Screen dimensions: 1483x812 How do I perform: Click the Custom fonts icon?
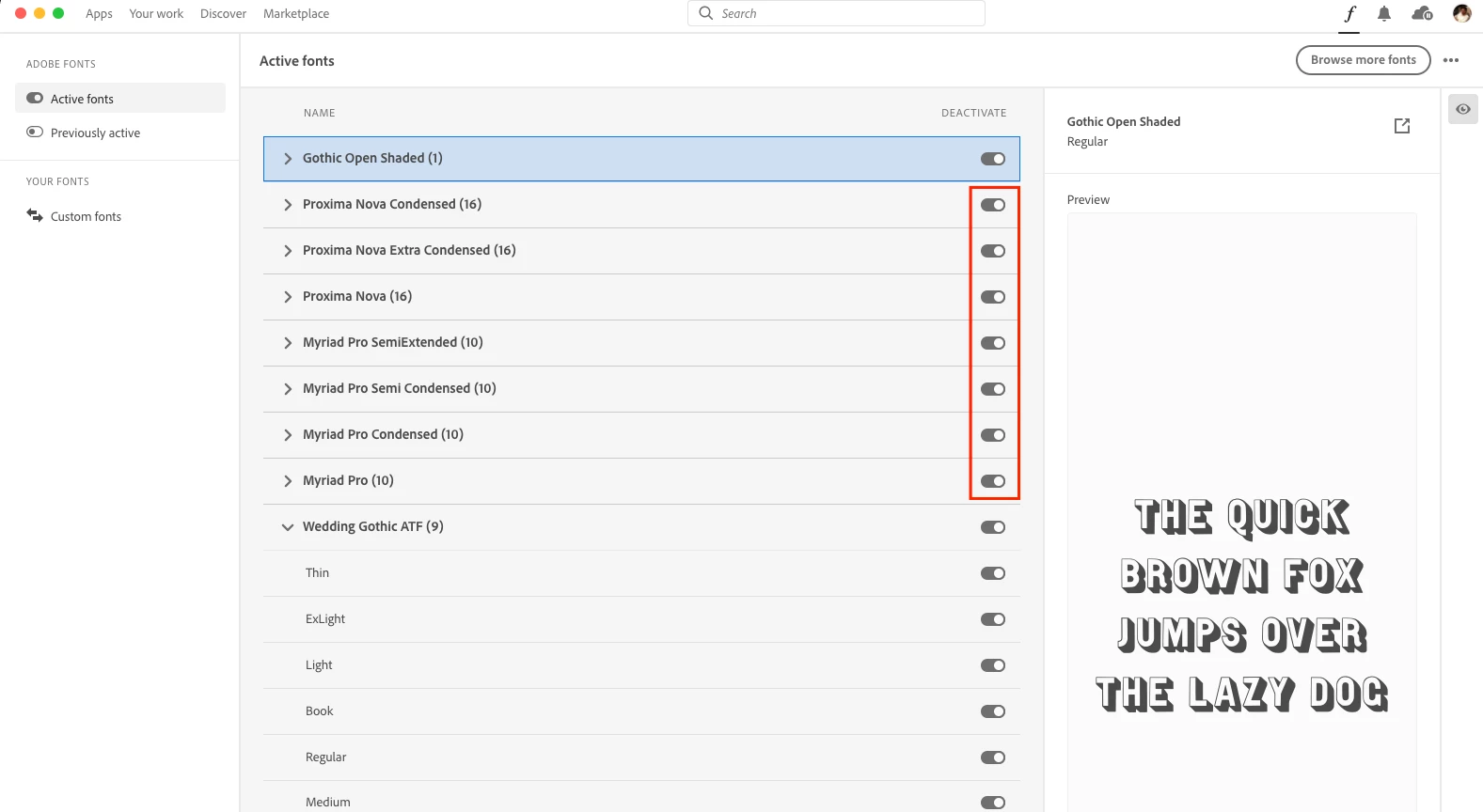coord(35,216)
